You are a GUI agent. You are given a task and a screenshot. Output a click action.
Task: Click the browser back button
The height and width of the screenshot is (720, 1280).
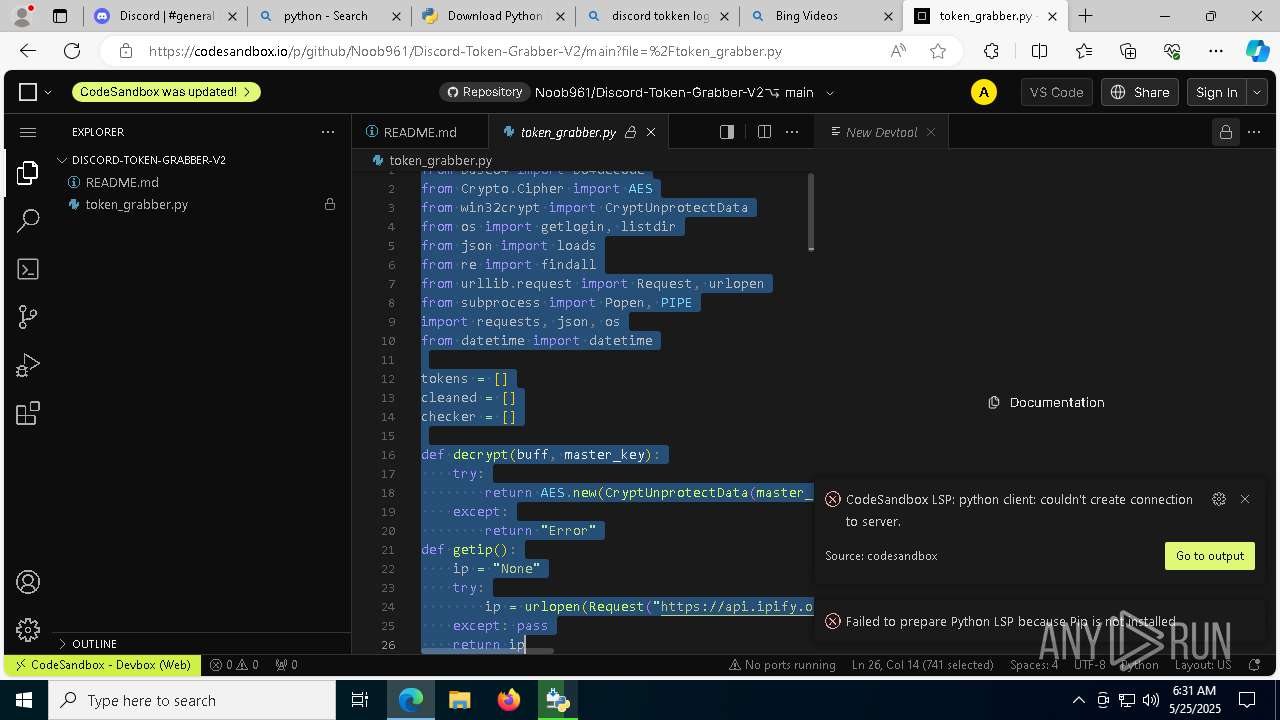[x=28, y=51]
